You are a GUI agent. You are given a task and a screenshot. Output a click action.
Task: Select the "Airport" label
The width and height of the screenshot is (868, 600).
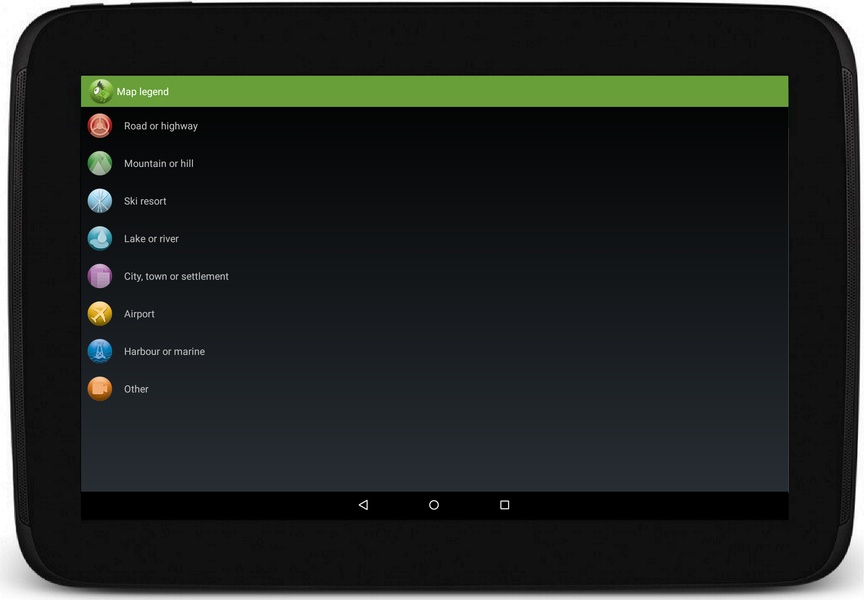(139, 314)
